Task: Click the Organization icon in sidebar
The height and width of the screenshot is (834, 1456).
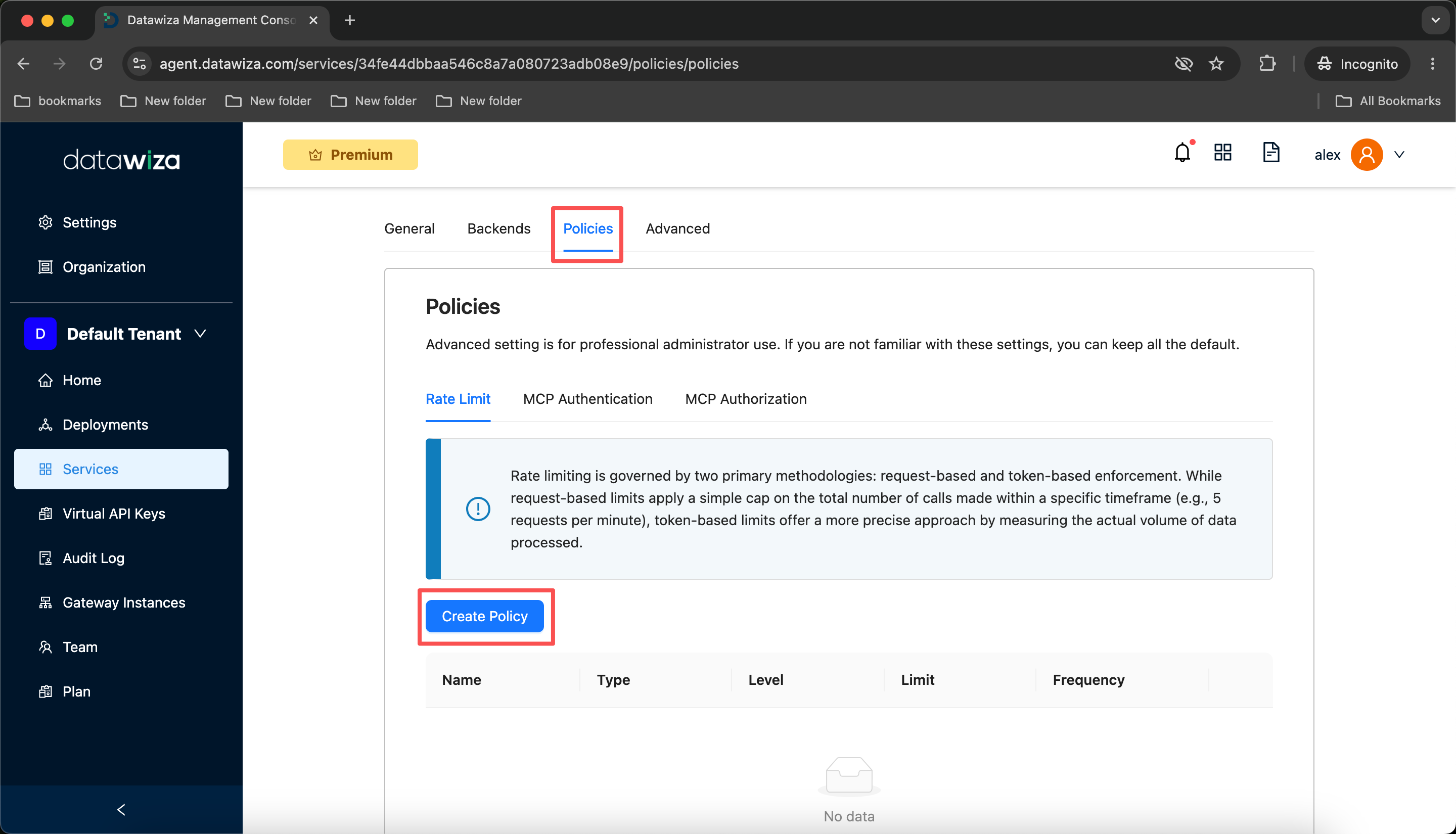Action: coord(45,267)
